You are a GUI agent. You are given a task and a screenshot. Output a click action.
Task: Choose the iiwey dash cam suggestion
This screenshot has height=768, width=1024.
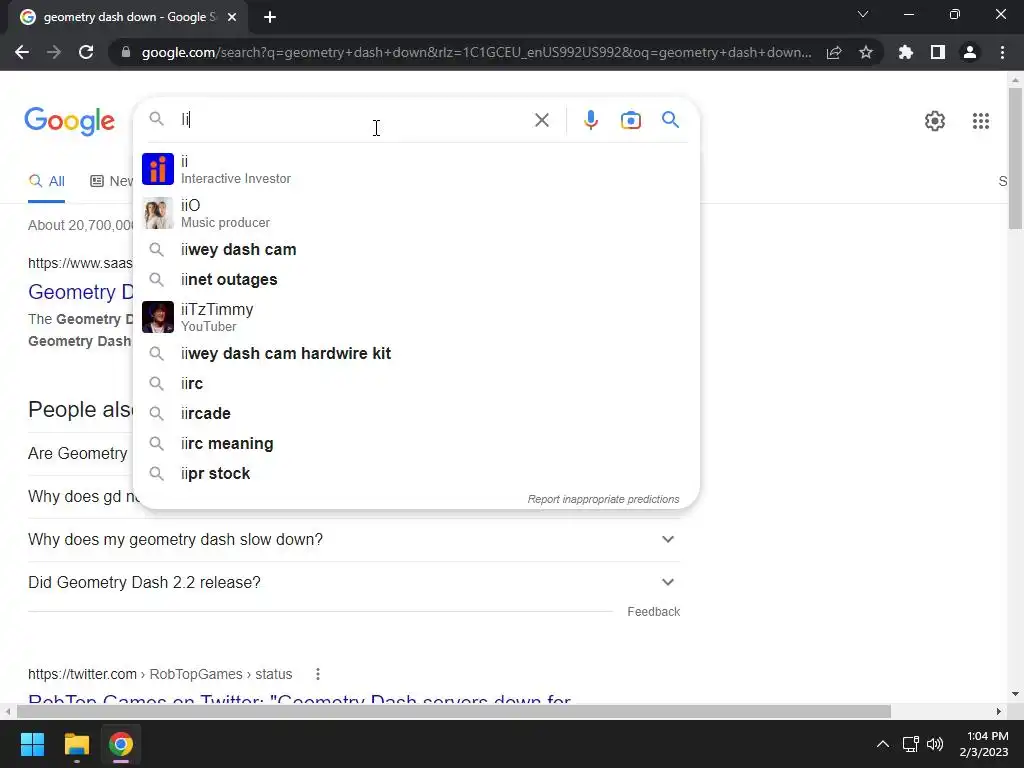pyautogui.click(x=416, y=249)
